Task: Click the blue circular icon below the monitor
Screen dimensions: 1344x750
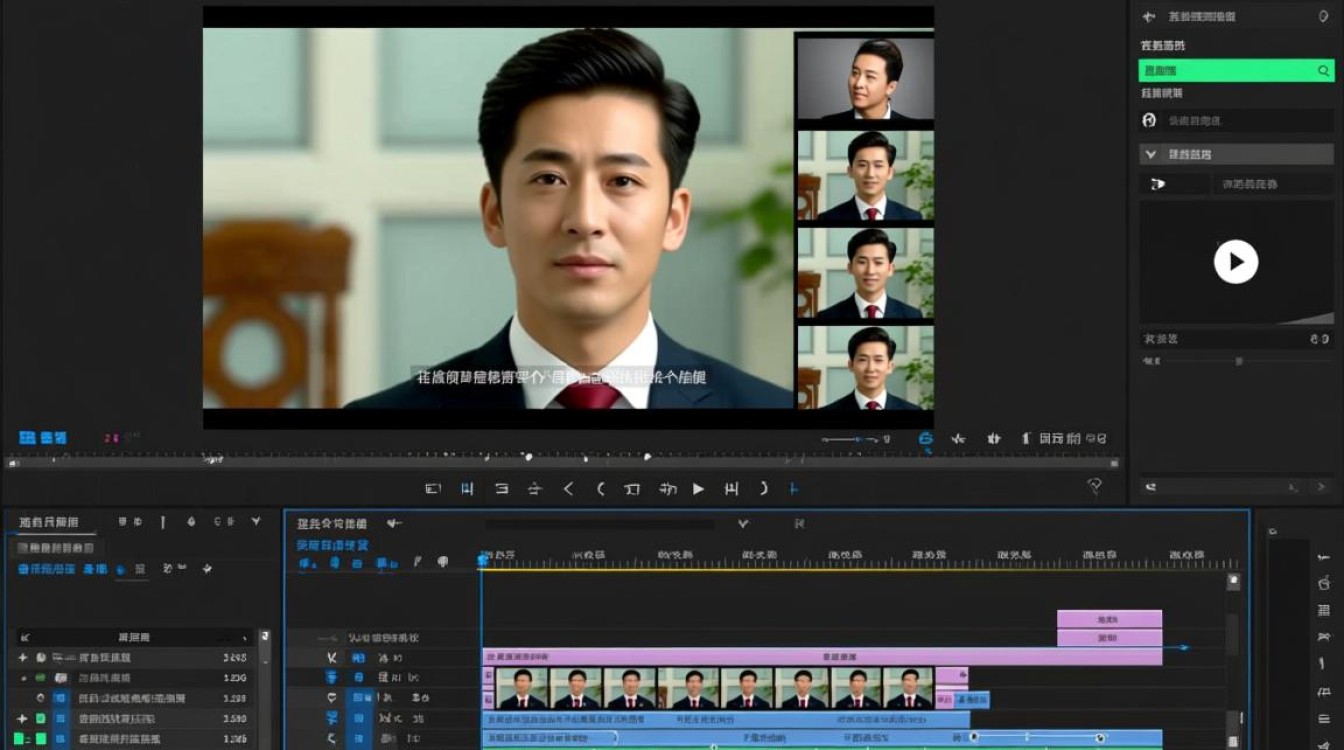Action: click(x=926, y=438)
